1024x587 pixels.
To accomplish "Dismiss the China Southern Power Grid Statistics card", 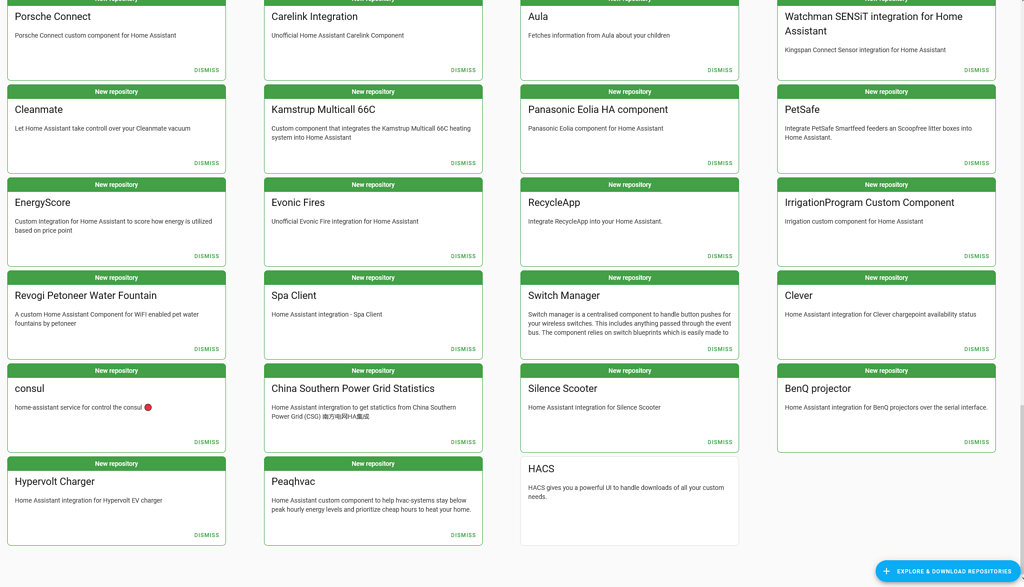I will click(463, 442).
